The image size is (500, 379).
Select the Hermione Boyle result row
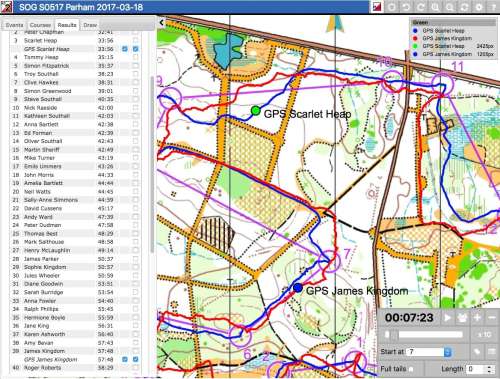[75, 318]
